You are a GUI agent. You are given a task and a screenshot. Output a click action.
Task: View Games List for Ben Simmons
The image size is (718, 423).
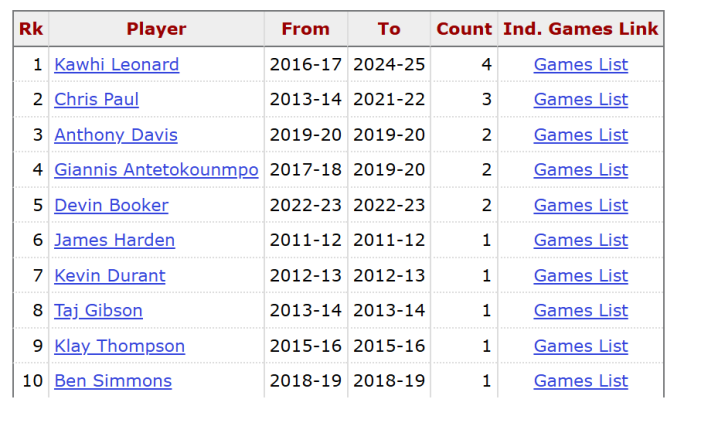(580, 381)
